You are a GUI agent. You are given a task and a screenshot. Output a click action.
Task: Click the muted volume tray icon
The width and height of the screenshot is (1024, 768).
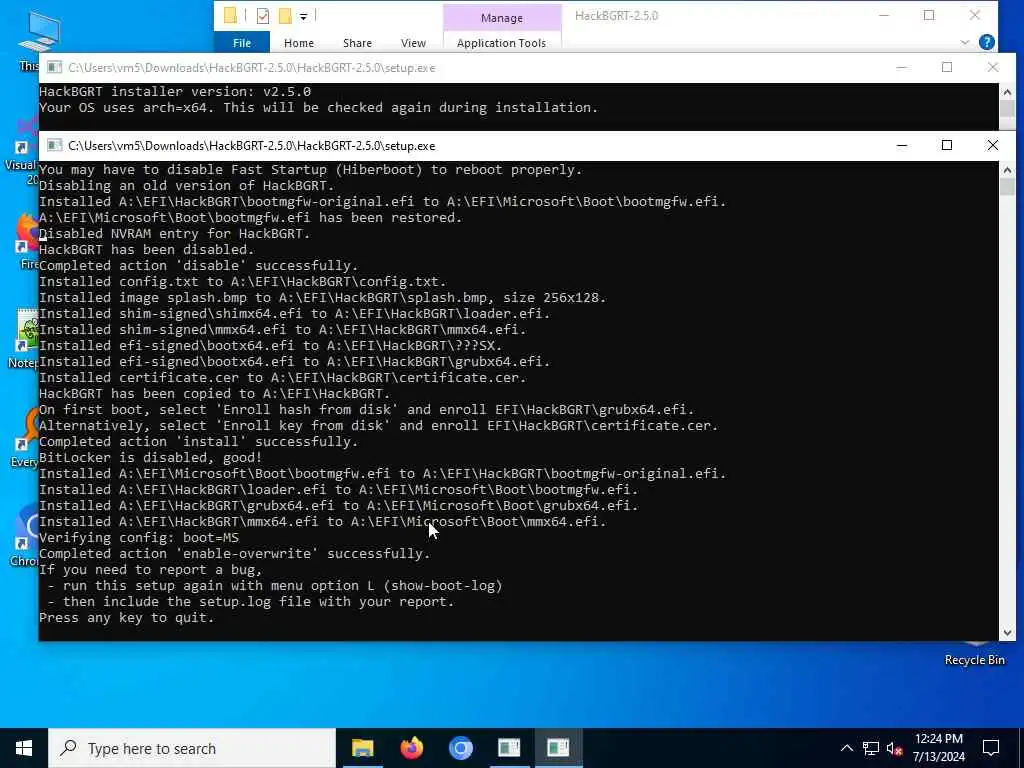click(895, 748)
